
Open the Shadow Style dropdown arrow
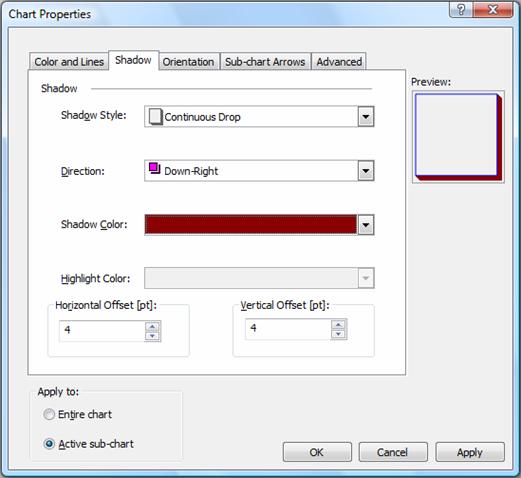tap(366, 117)
